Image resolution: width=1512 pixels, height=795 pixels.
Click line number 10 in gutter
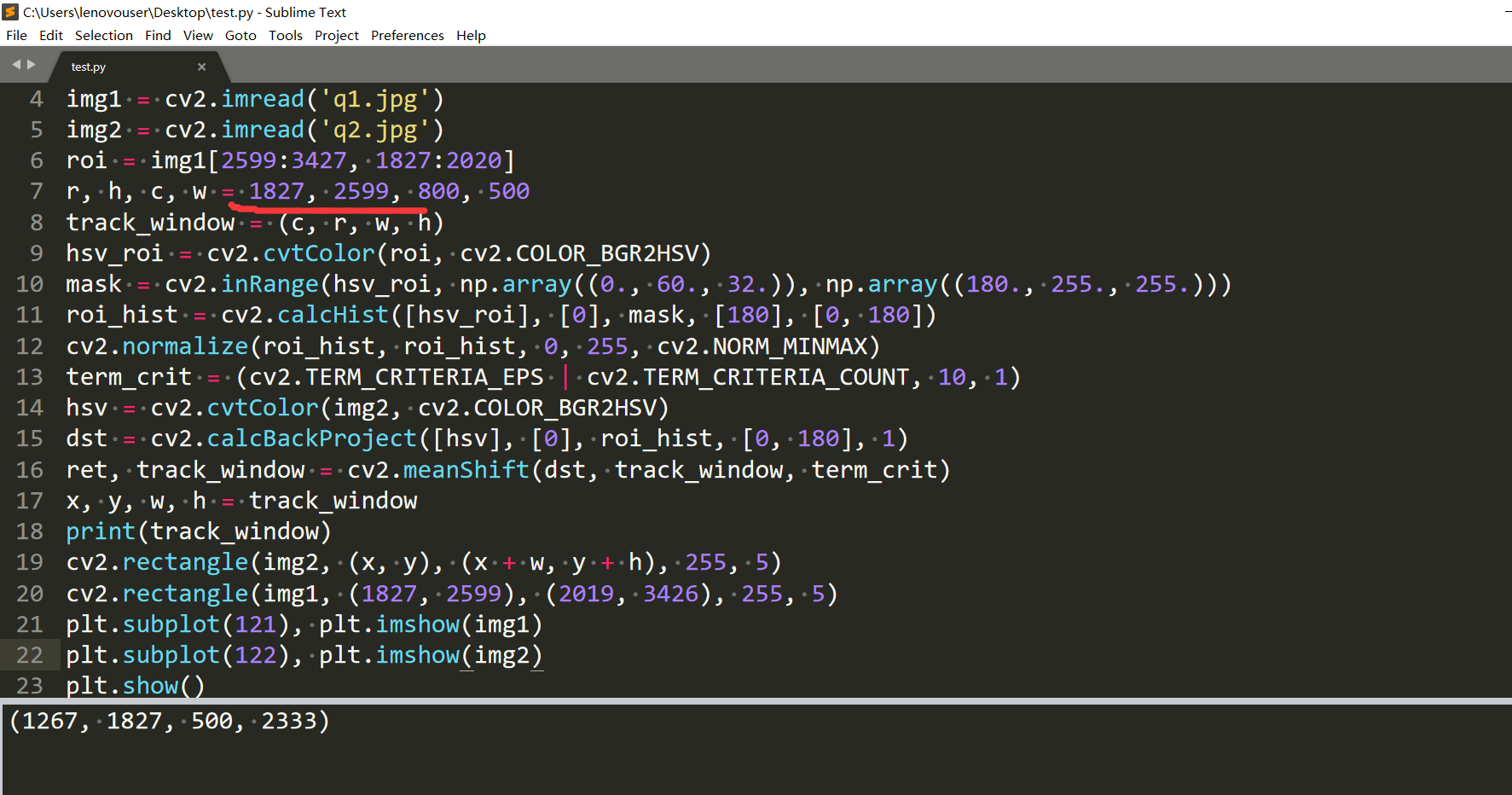pyautogui.click(x=29, y=284)
